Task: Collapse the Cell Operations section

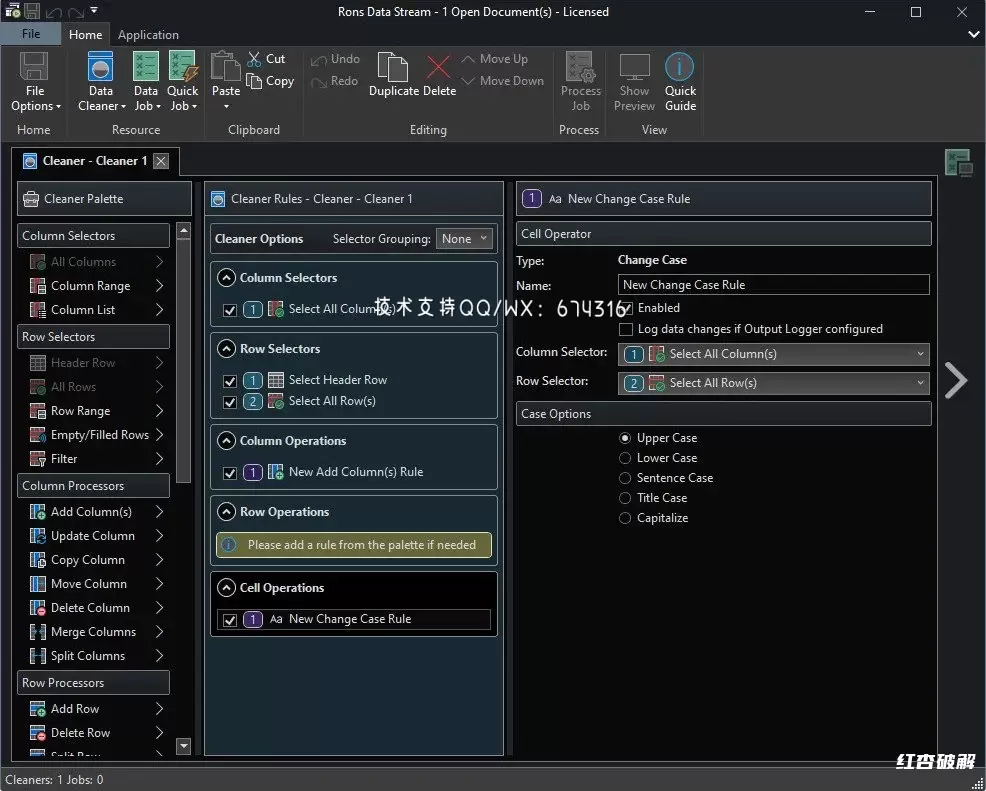Action: click(x=226, y=589)
